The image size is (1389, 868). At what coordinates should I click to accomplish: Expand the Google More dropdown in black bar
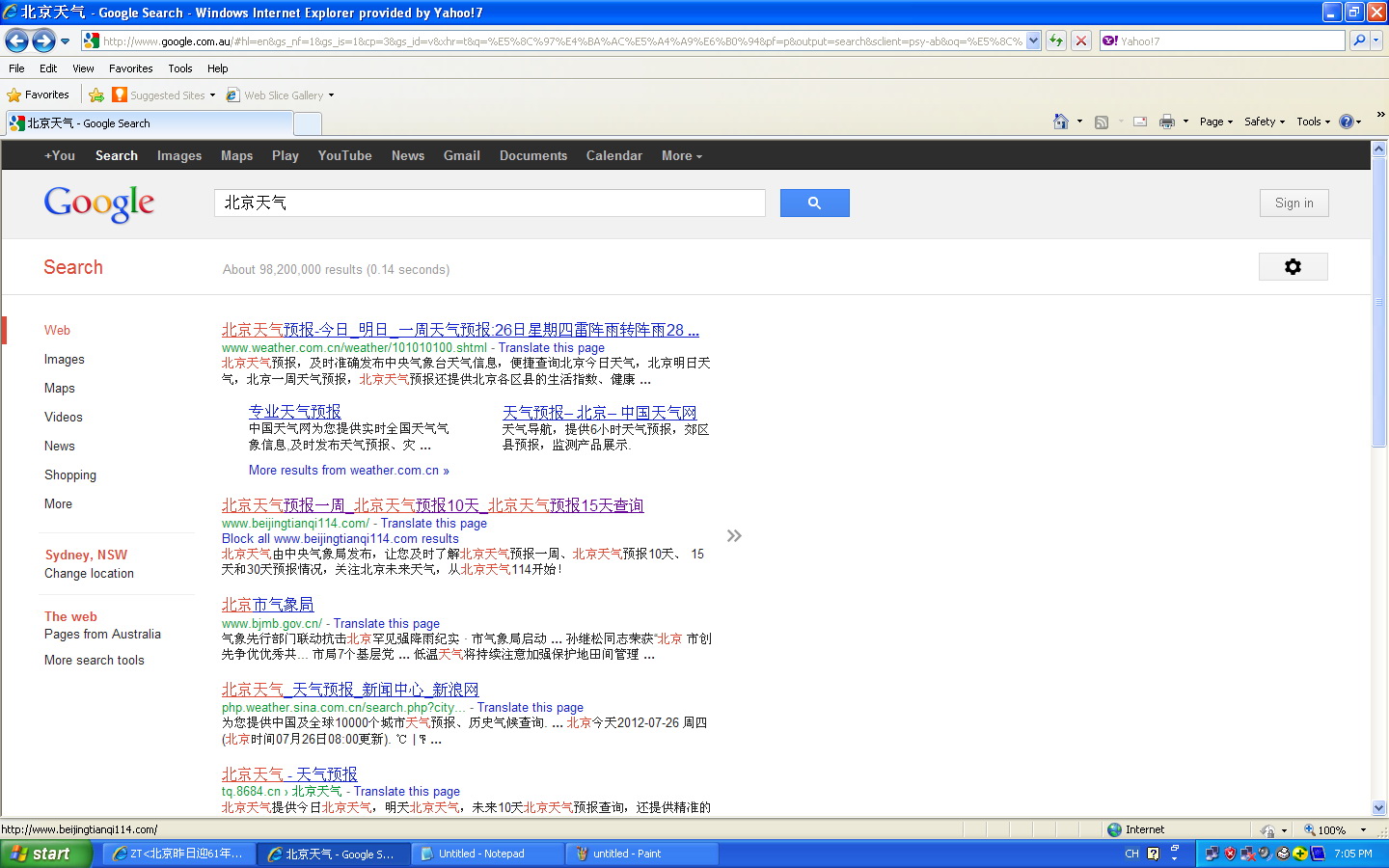[x=682, y=155]
